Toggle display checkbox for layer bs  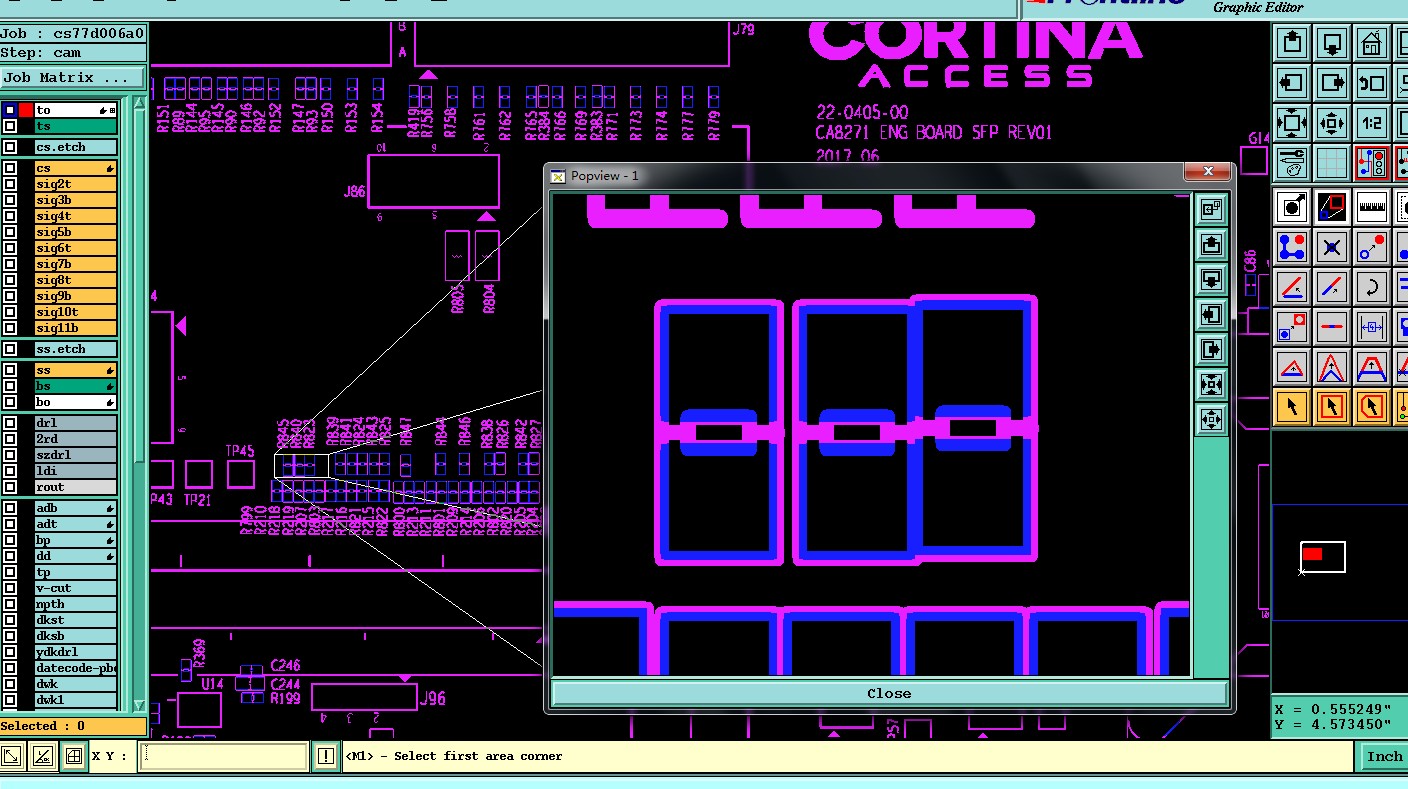point(10,386)
